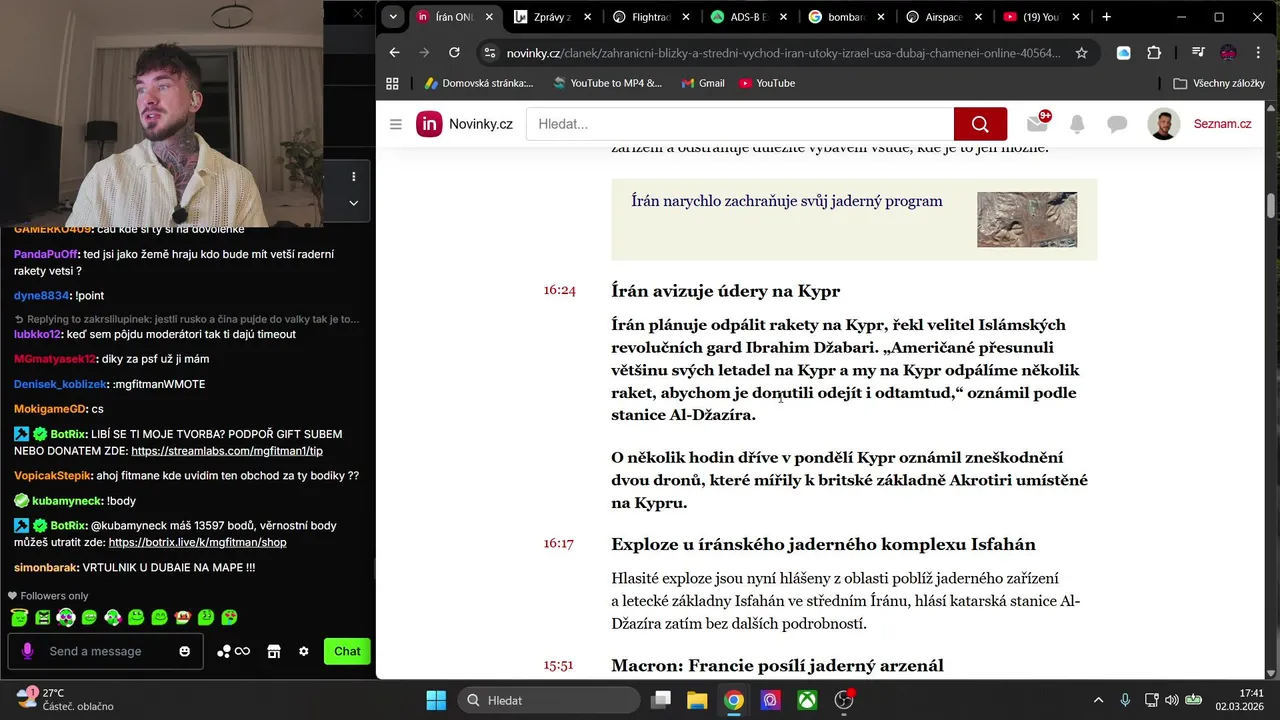Image resolution: width=1280 pixels, height=720 pixels.
Task: Click the Chrome address bar URL
Action: [x=783, y=53]
